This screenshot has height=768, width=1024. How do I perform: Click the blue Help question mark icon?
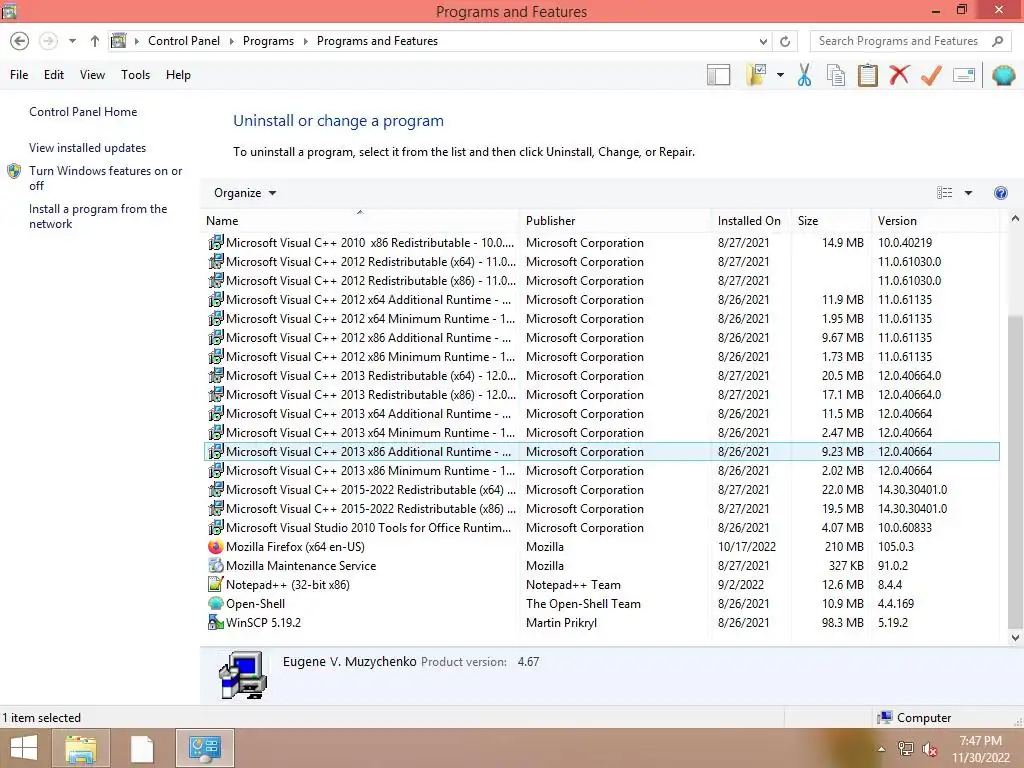tap(1000, 193)
